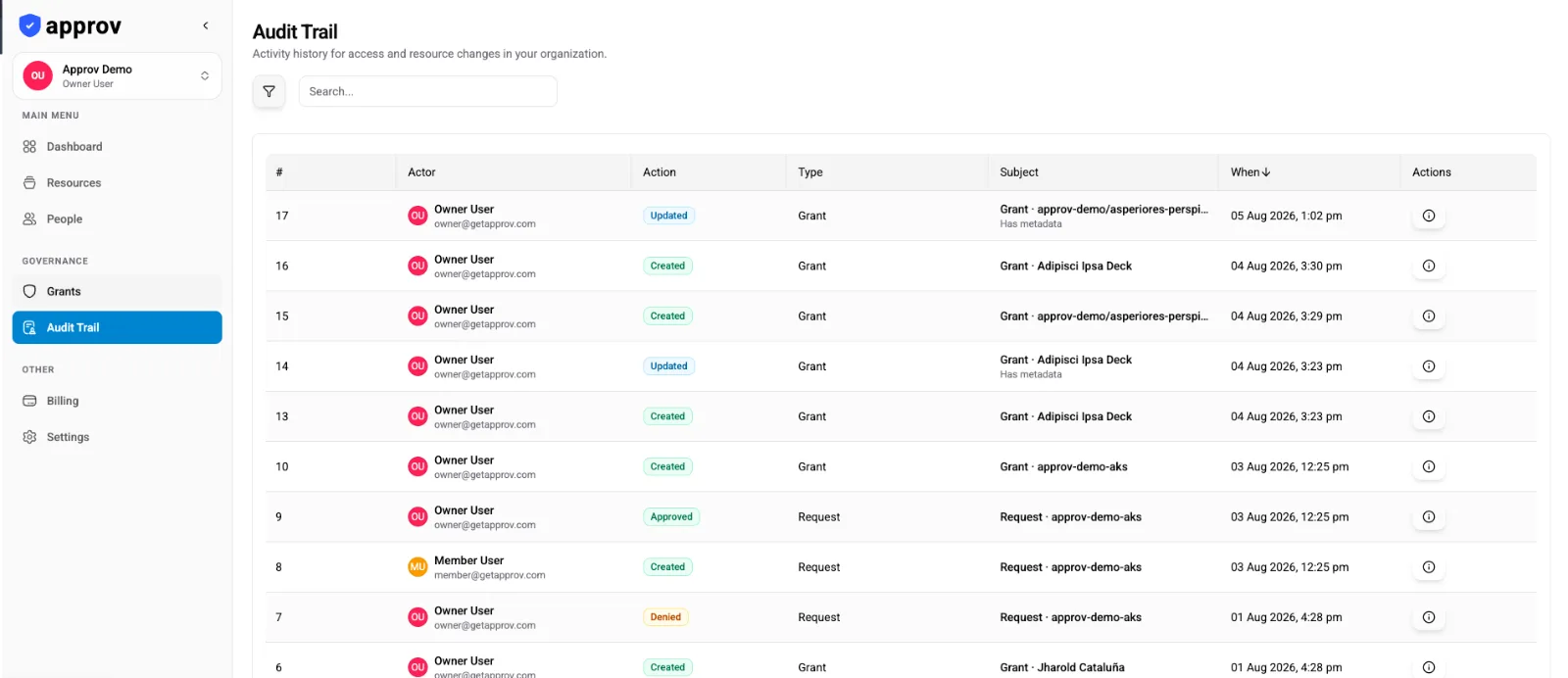Viewport: 1568px width, 678px height.
Task: View details icon for entry 17
Action: [x=1429, y=216]
